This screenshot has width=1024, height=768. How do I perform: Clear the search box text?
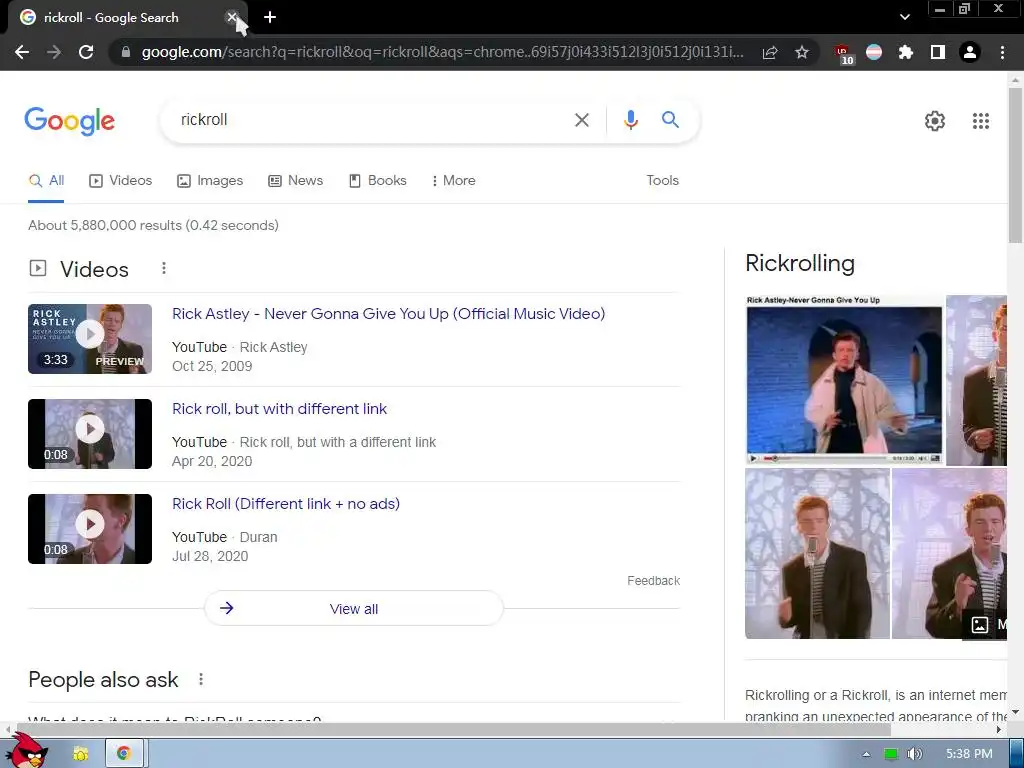(581, 120)
